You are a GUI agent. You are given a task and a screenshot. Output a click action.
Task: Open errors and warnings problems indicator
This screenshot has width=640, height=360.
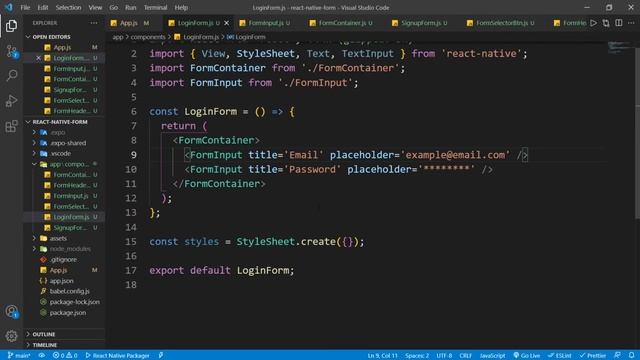pyautogui.click(x=65, y=356)
